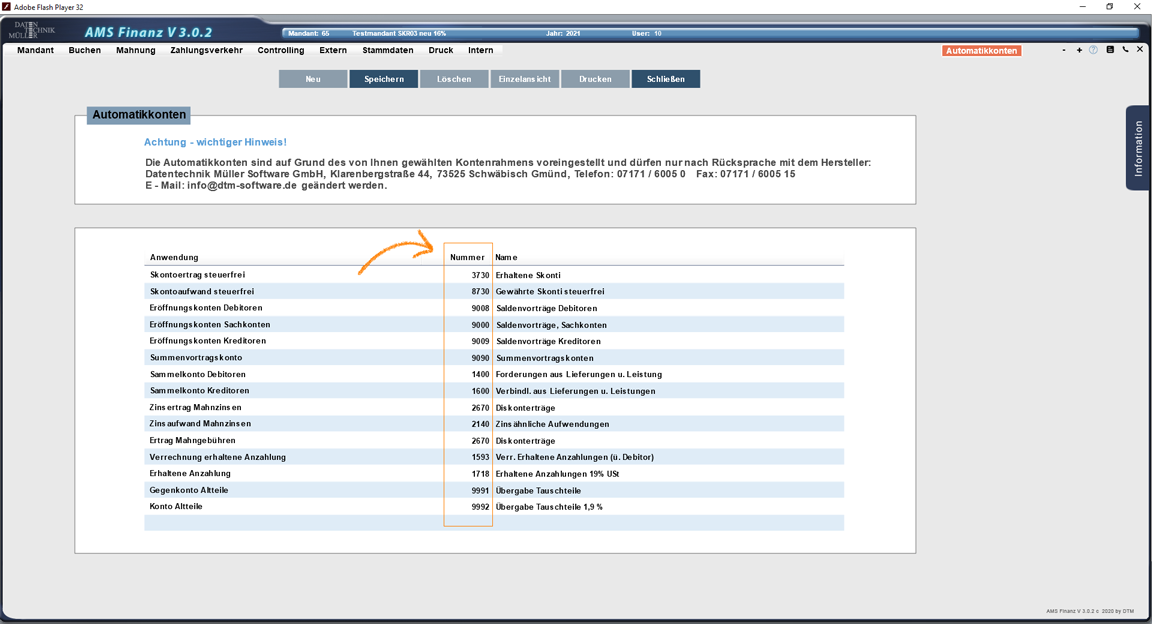This screenshot has width=1152, height=624.
Task: Open the Stammdaten menu
Action: 388,50
